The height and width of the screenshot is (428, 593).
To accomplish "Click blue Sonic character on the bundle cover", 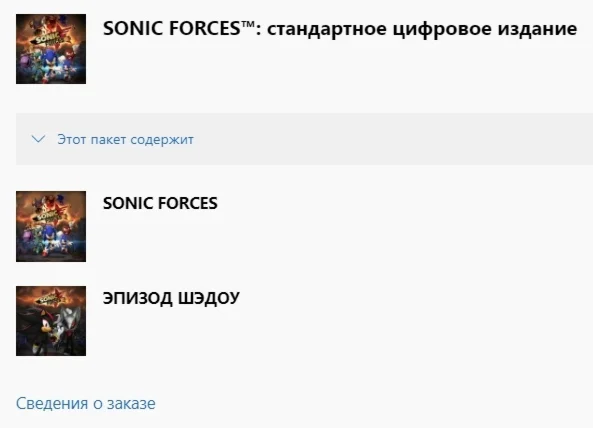I will click(48, 65).
